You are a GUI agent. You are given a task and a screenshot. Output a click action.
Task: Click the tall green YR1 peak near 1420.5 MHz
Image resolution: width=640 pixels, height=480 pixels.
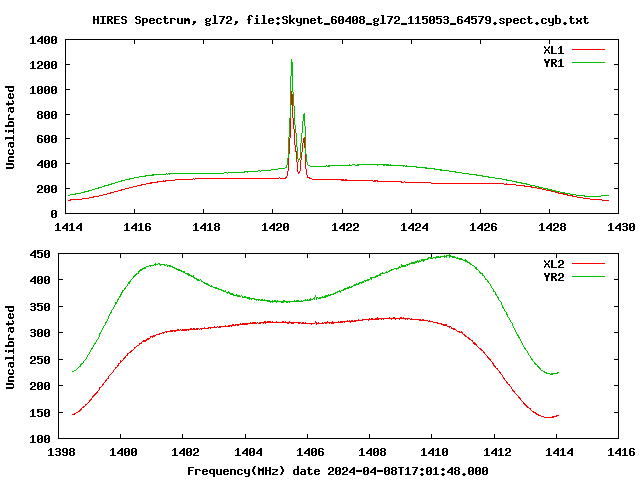coord(291,60)
